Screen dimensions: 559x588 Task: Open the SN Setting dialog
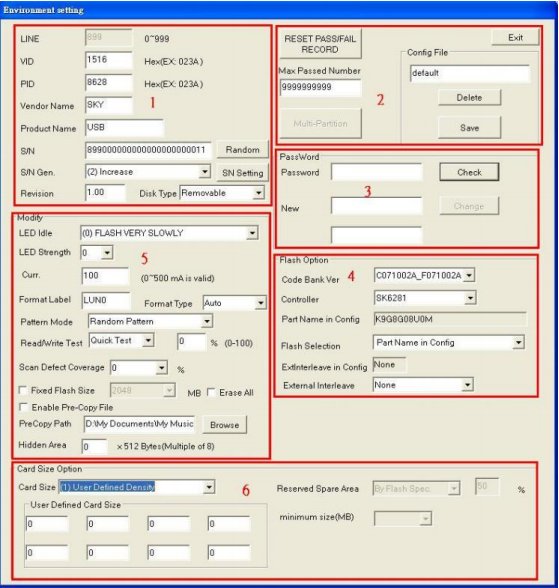pyautogui.click(x=243, y=172)
